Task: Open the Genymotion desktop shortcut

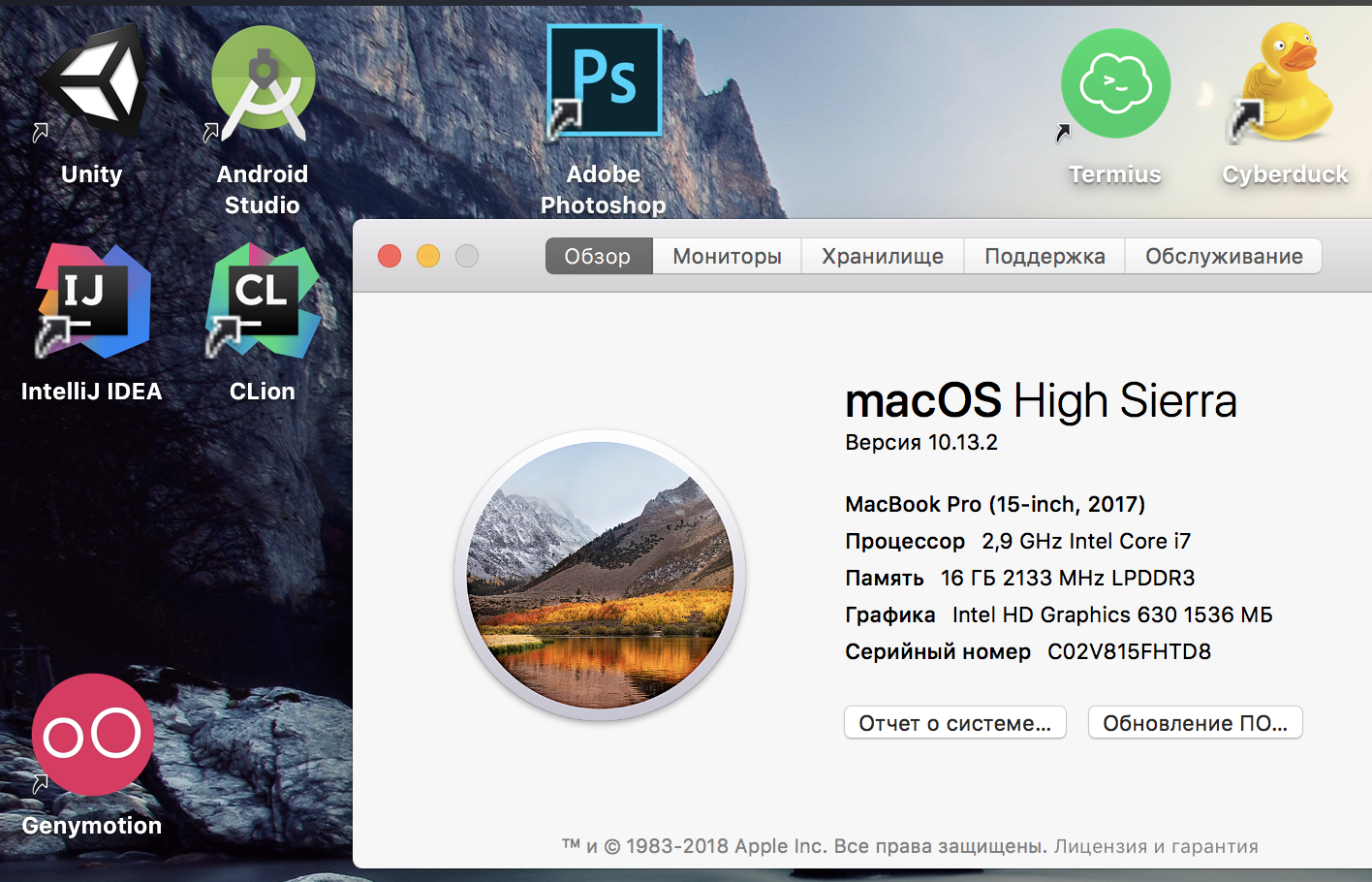Action: coord(93,735)
